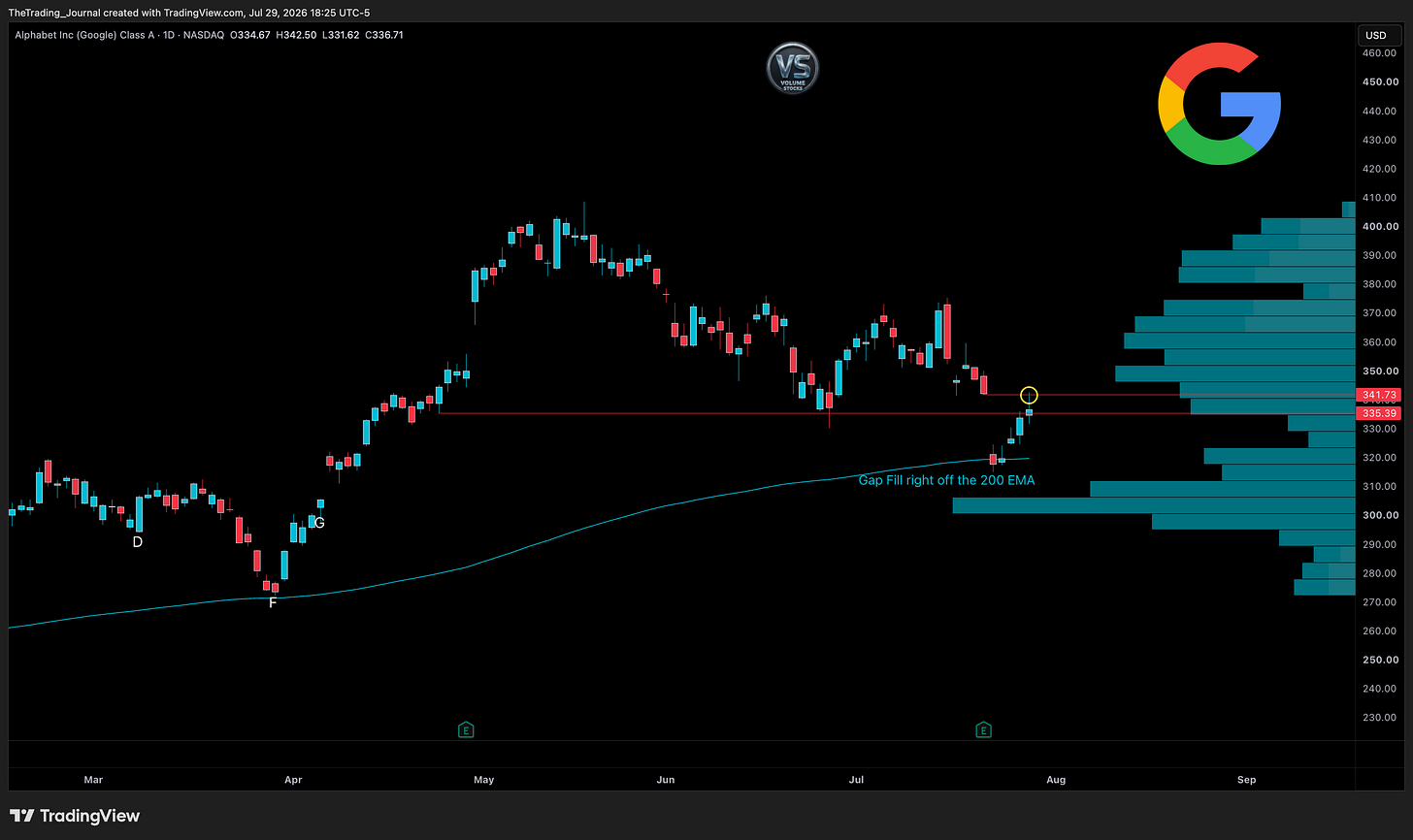The image size is (1413, 840).
Task: Select the 341.73 price label
Action: pyautogui.click(x=1378, y=395)
